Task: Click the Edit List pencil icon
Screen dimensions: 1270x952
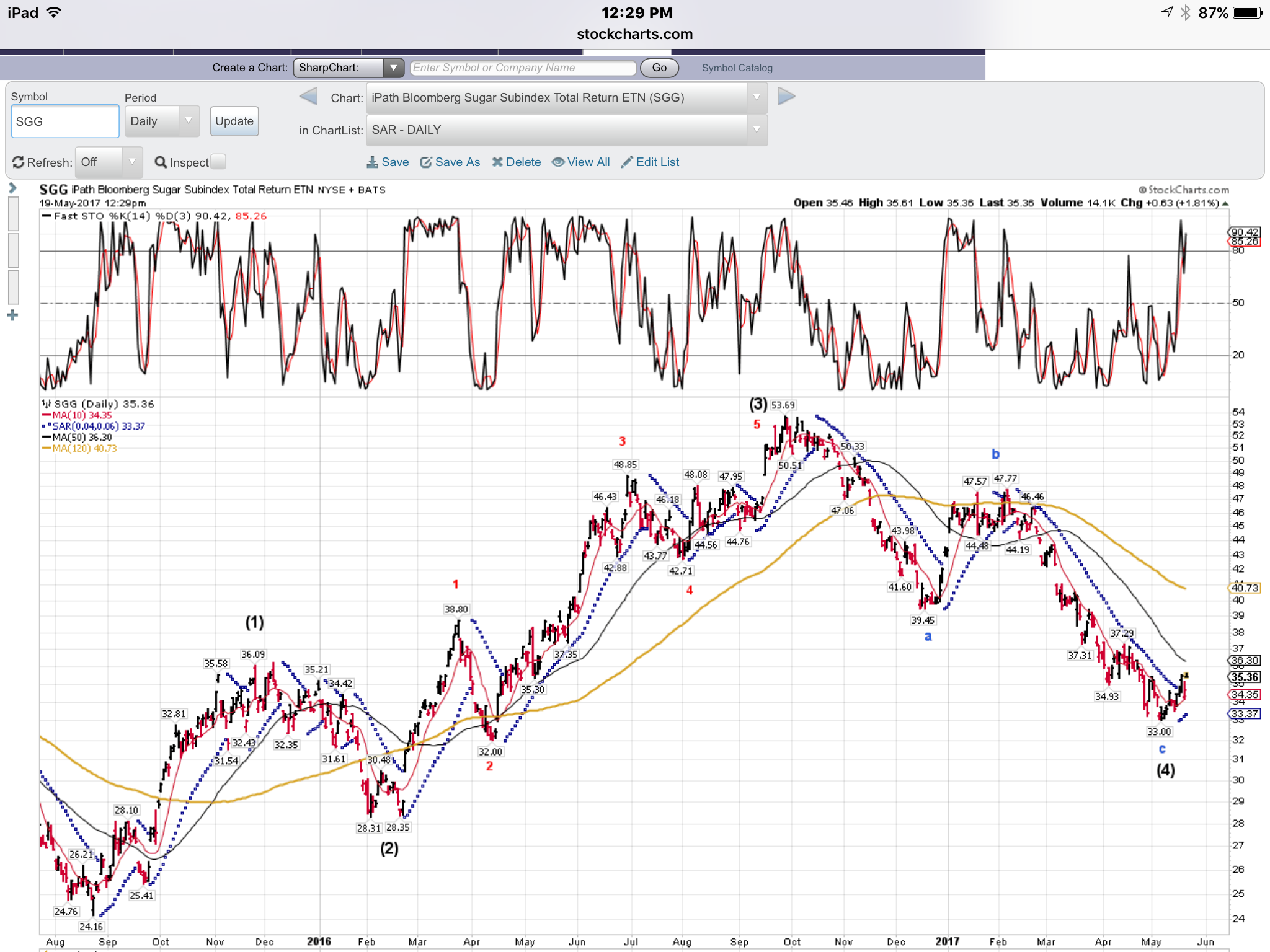Action: click(627, 162)
